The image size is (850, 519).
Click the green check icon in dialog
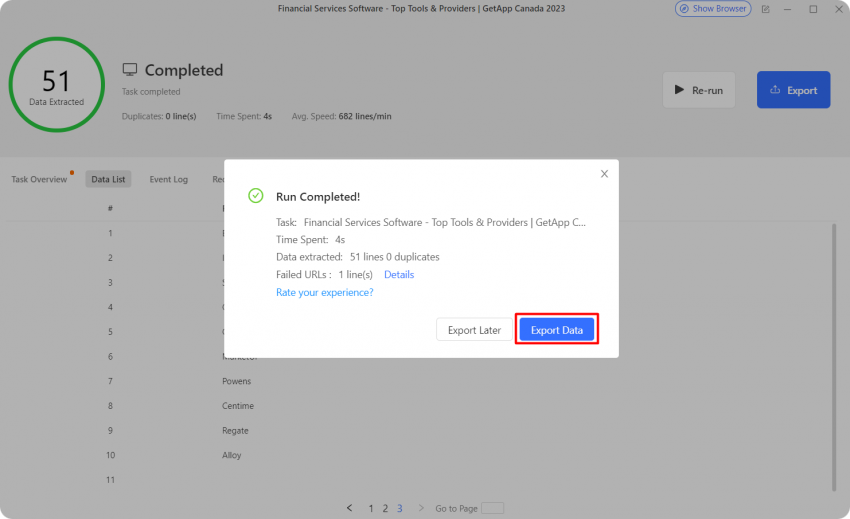[255, 196]
